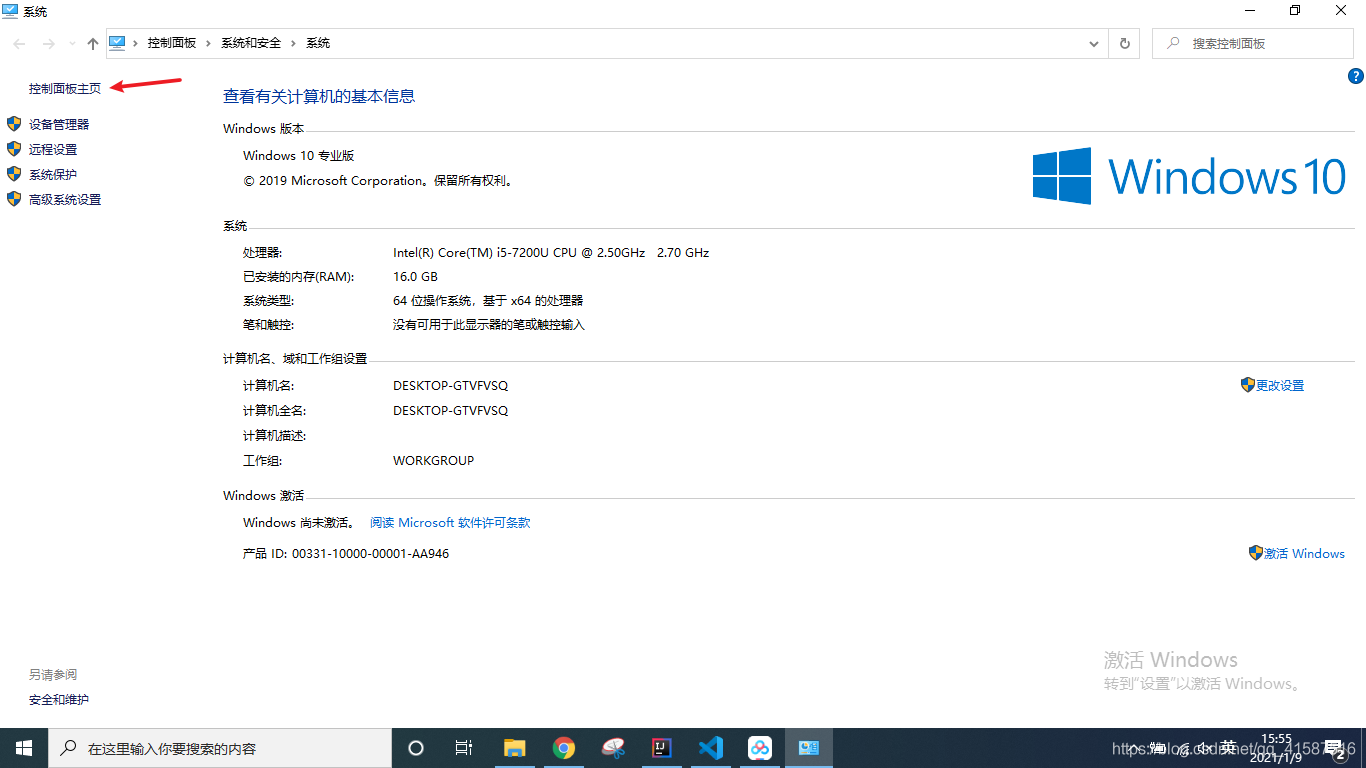Select 系统和安全 breadcrumb item
1366x768 pixels.
[251, 43]
